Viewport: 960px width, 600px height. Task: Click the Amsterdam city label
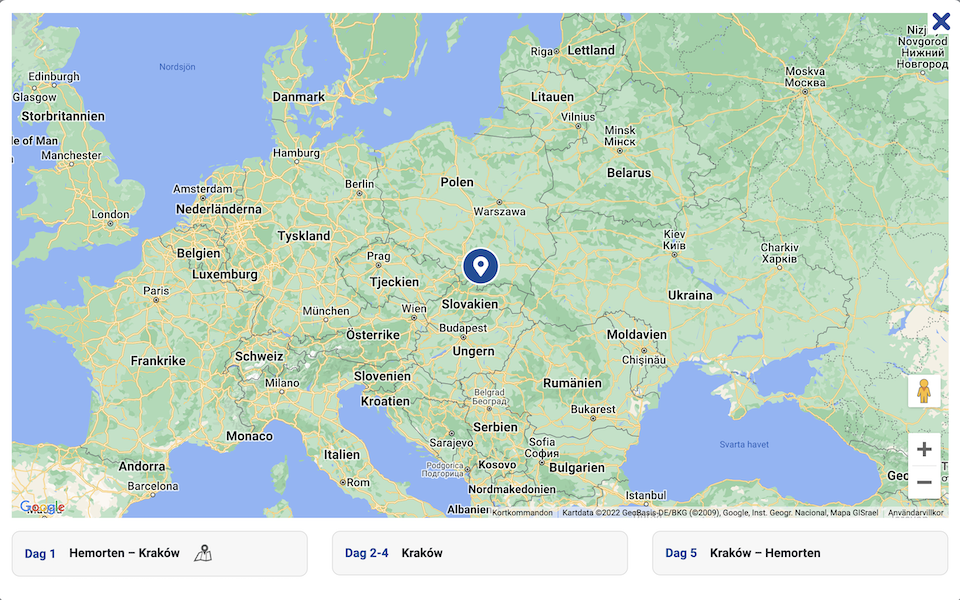pos(203,189)
